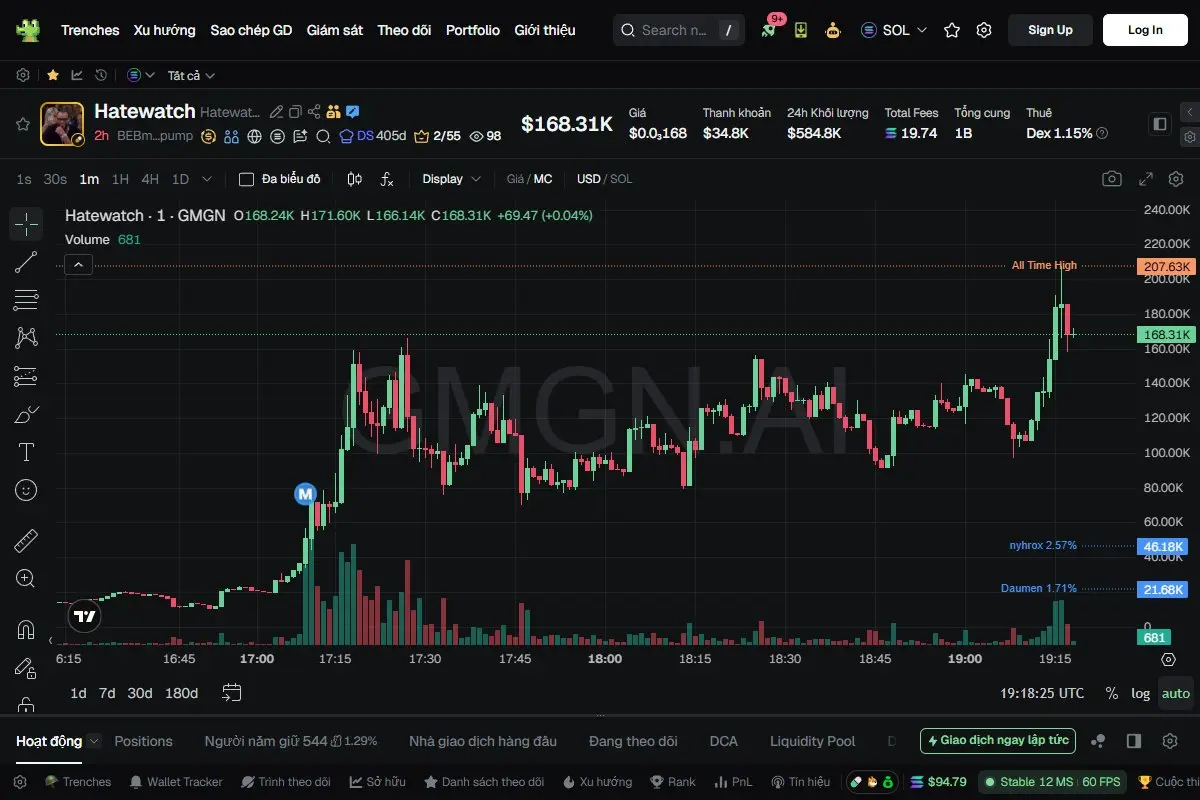Share the Hatewatch token

[314, 112]
